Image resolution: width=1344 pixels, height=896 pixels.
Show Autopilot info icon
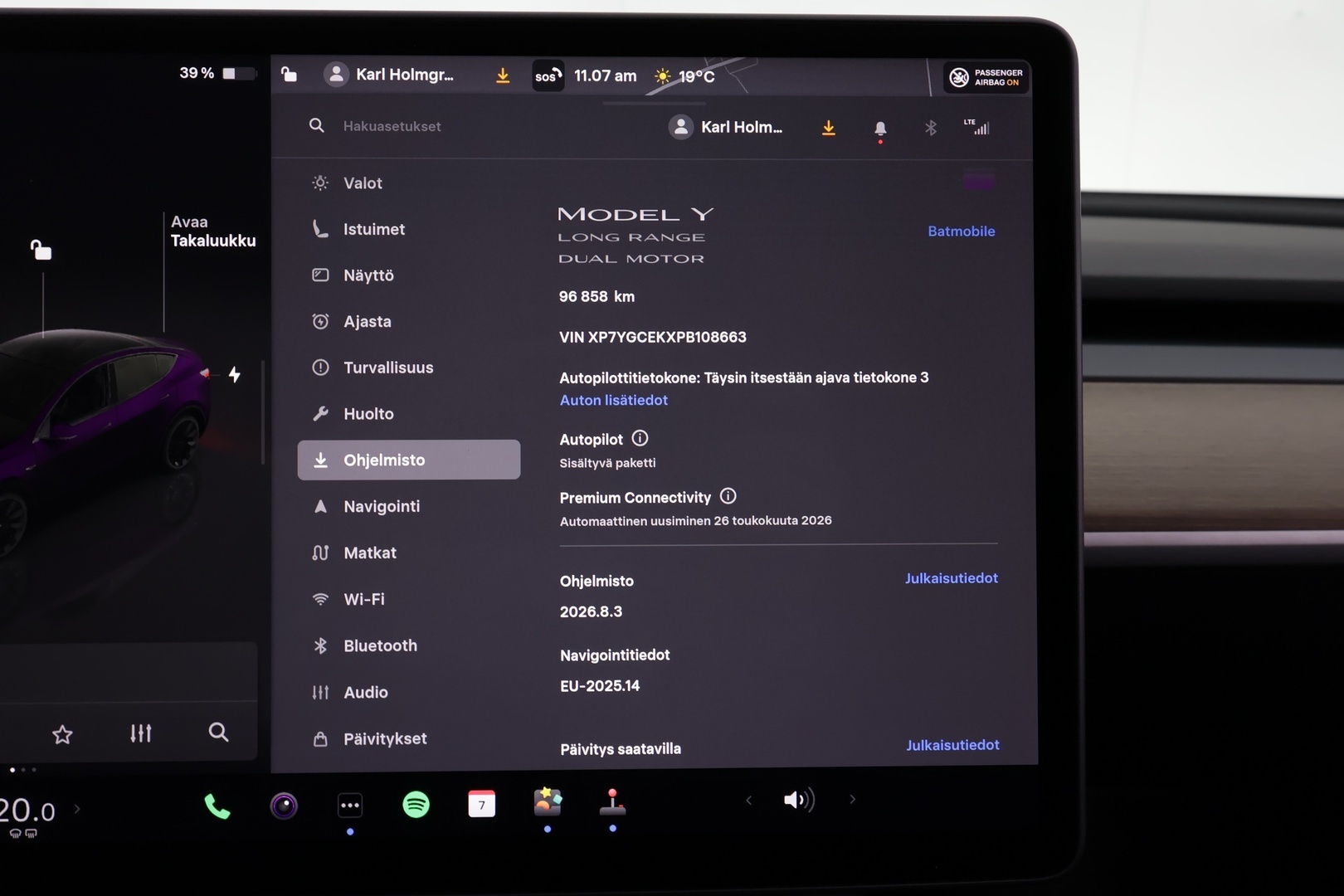(x=640, y=438)
